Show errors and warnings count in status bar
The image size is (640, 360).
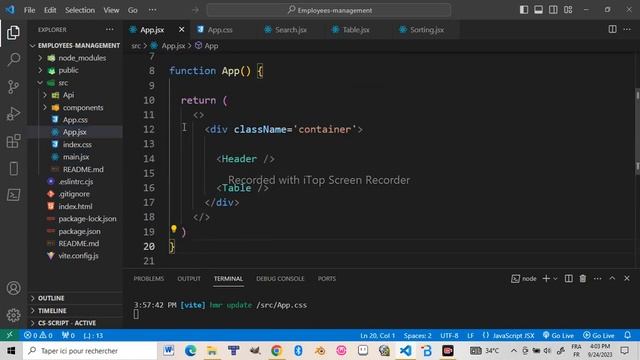[38, 336]
